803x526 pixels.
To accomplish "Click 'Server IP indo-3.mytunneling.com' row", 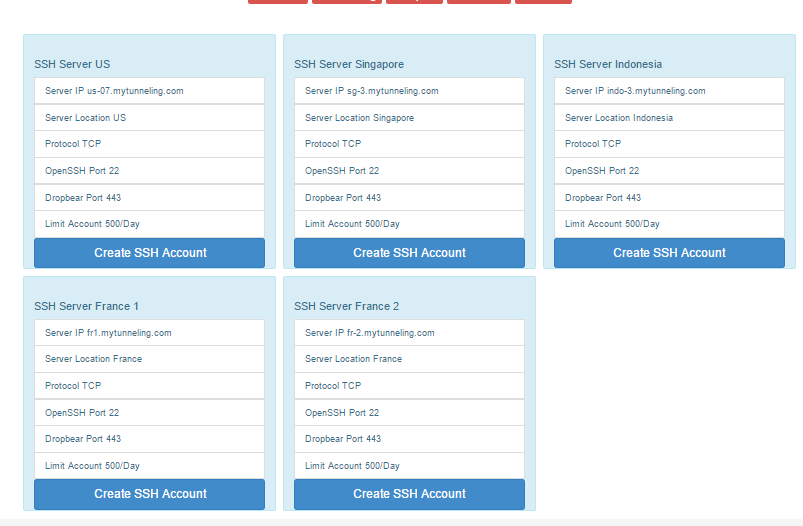I will (x=669, y=91).
